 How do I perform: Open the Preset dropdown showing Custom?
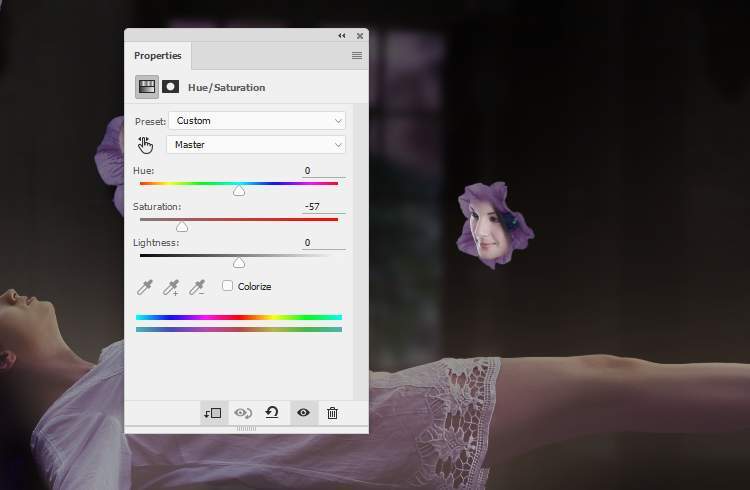257,121
